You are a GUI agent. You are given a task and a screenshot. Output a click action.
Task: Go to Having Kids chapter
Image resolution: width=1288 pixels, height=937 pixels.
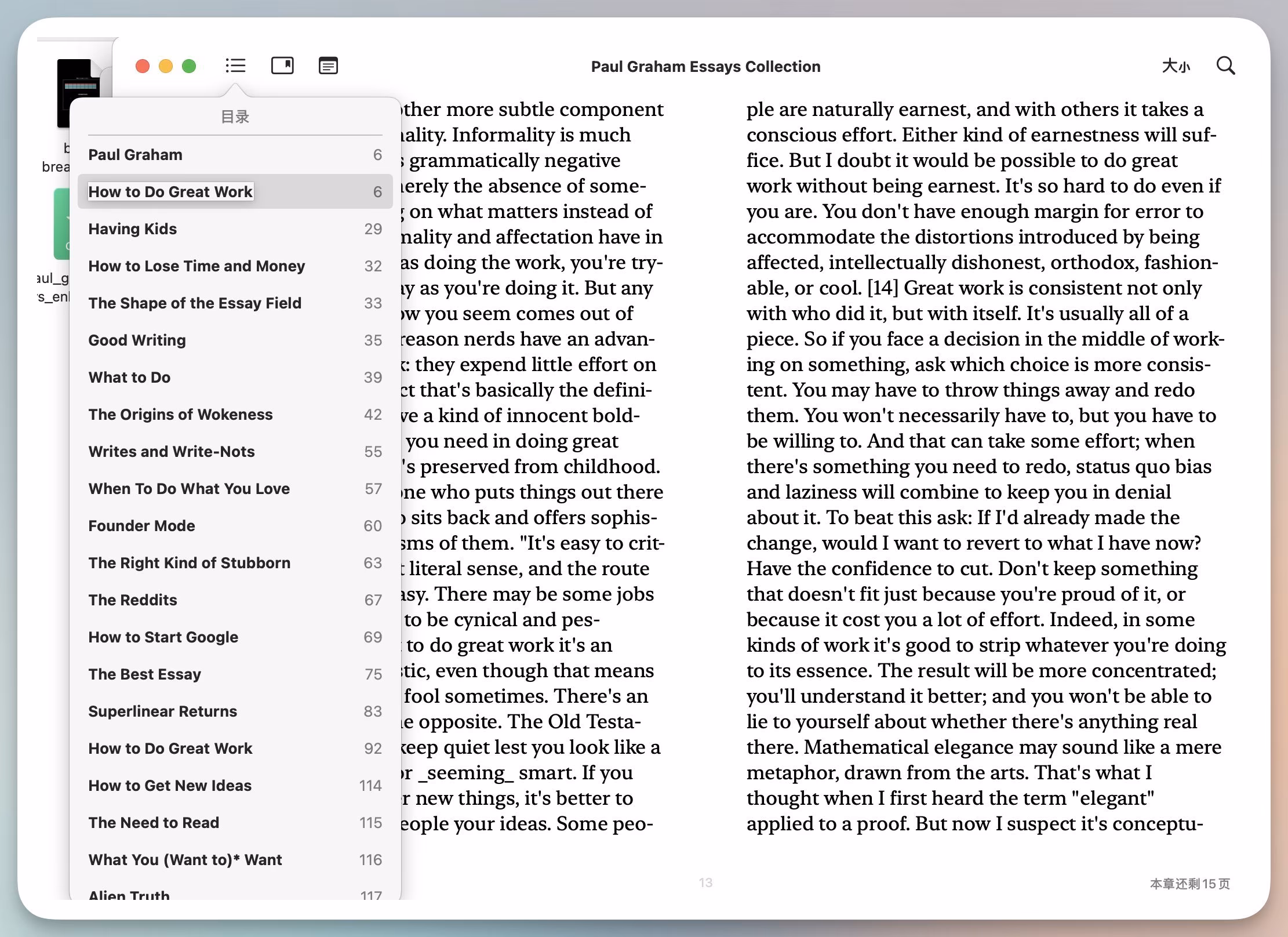(133, 229)
